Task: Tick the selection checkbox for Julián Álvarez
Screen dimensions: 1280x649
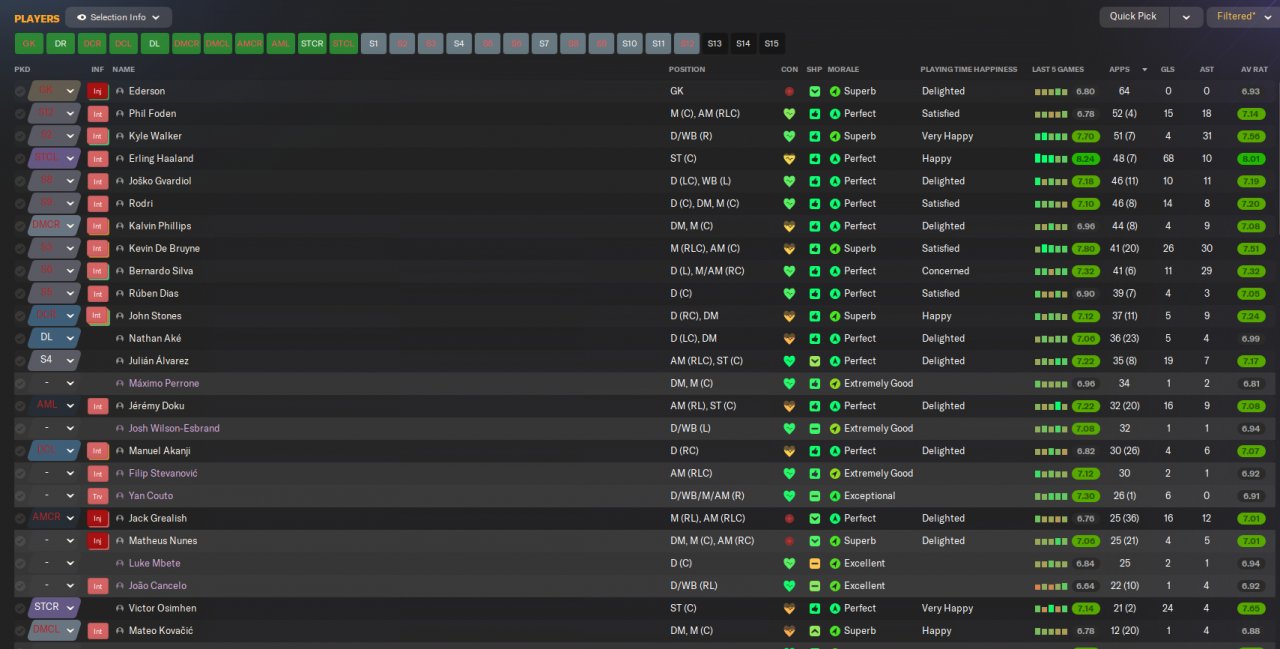Action: 20,361
